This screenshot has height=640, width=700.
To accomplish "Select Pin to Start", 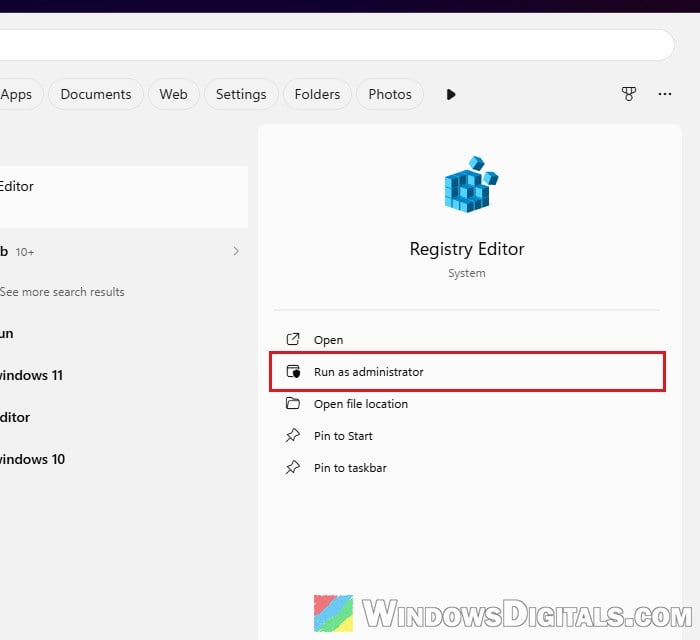I will [x=467, y=436].
